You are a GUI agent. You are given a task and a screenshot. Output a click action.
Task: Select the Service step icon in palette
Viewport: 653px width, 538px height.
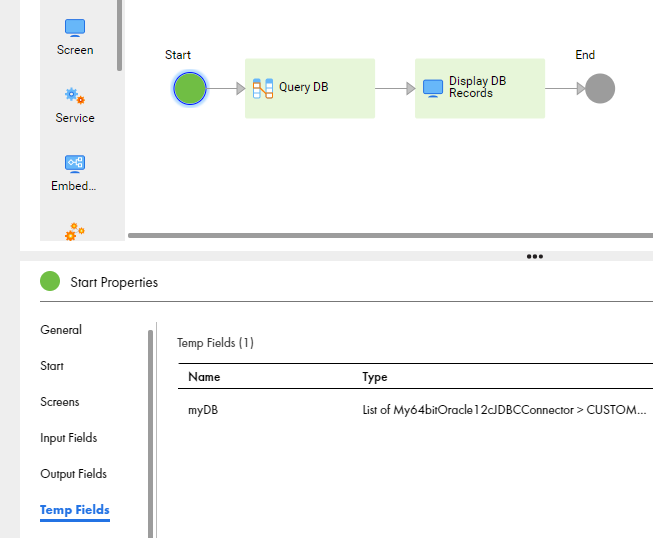click(75, 96)
